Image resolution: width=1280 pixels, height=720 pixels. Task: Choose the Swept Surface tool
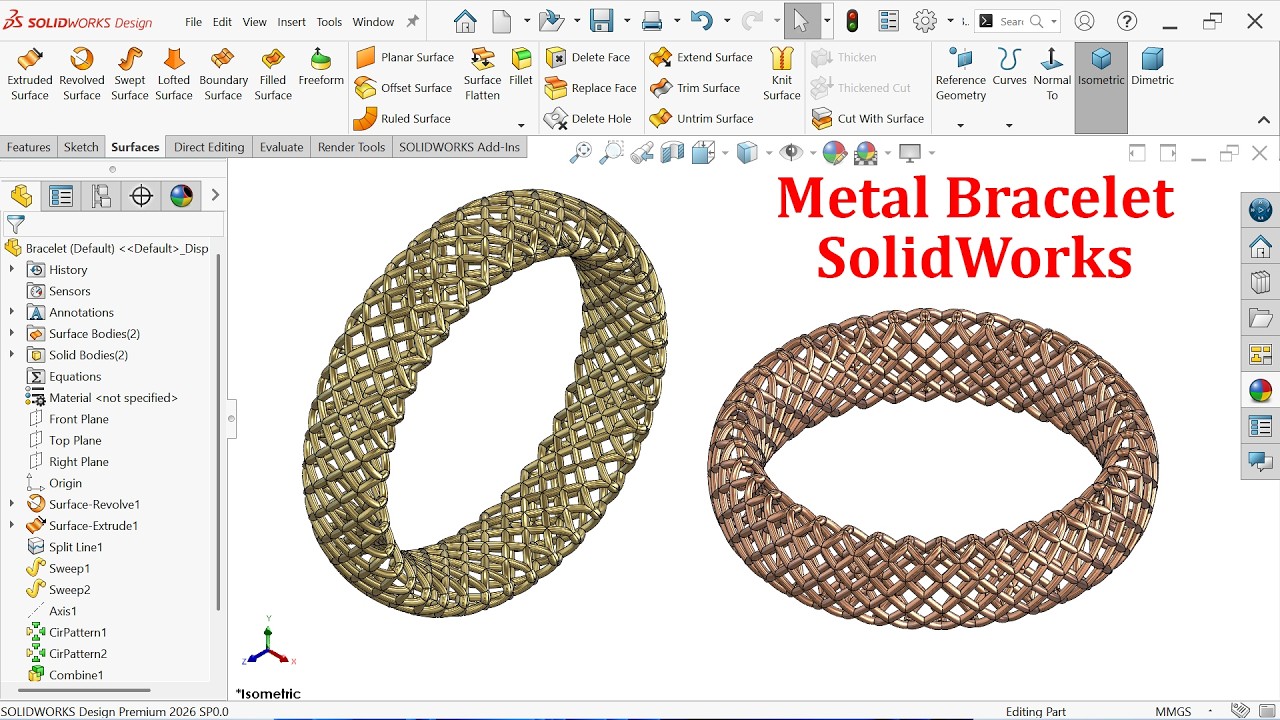[130, 75]
